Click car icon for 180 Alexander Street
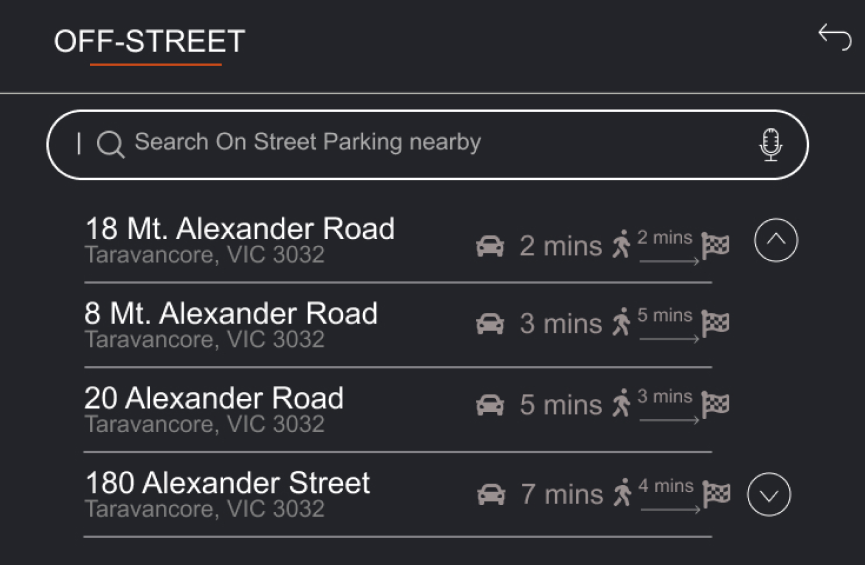The image size is (865, 565). (490, 494)
